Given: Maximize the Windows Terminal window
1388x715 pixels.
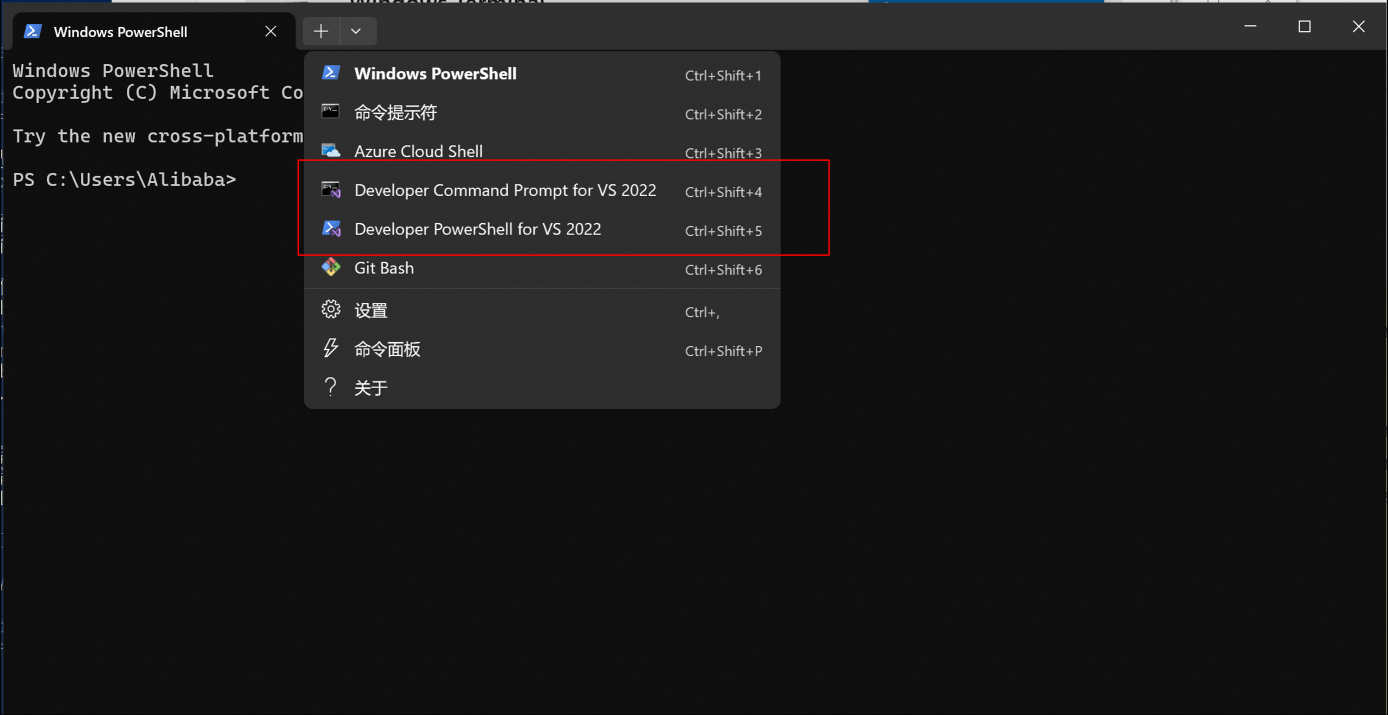Looking at the screenshot, I should [x=1304, y=27].
